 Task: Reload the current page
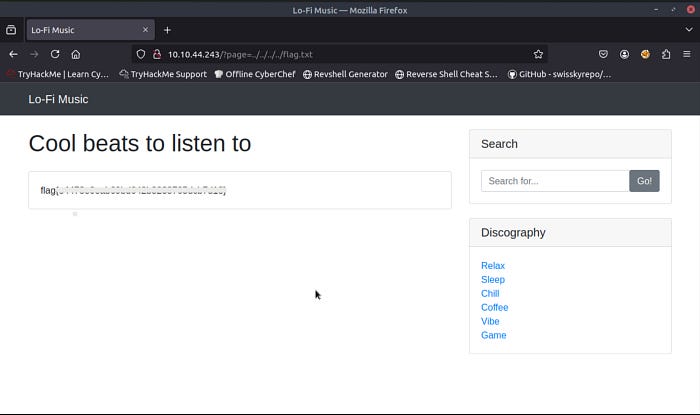[x=55, y=54]
